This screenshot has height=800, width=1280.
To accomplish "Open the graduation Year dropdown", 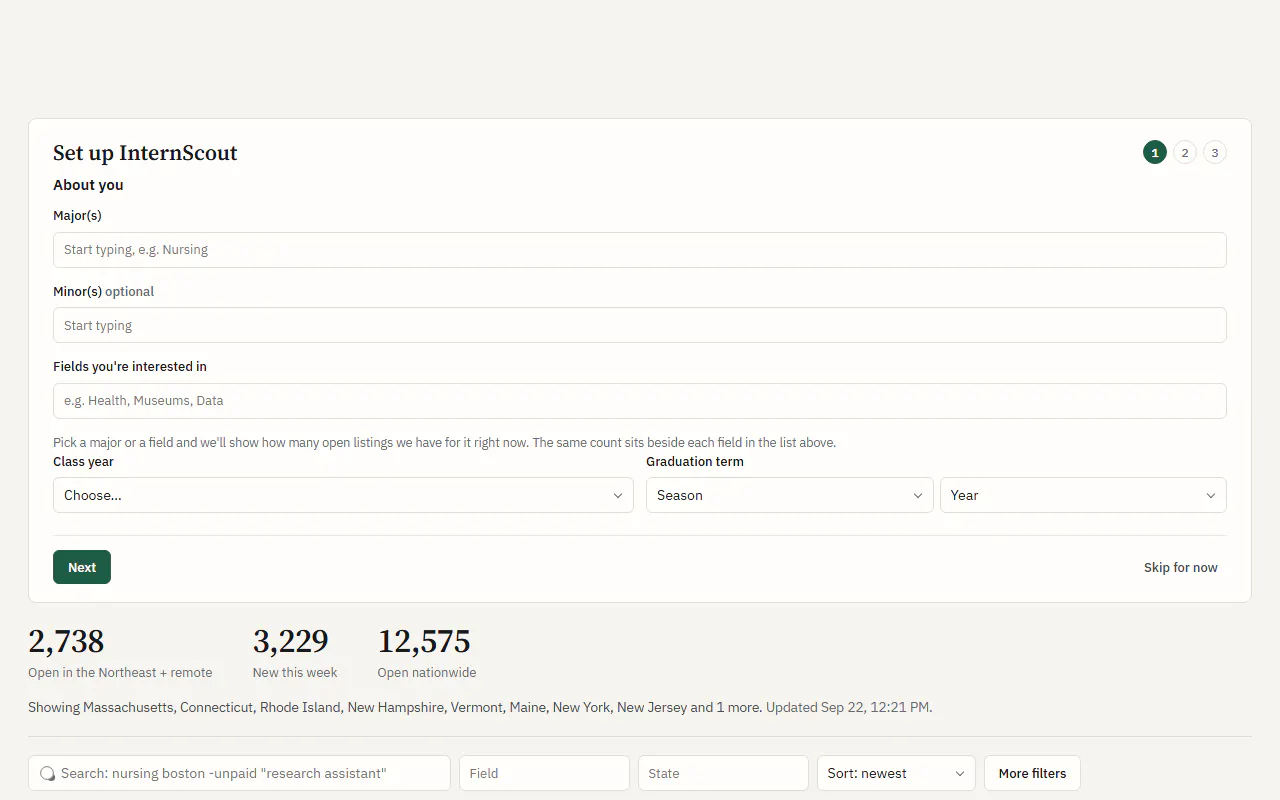I will [x=1083, y=495].
